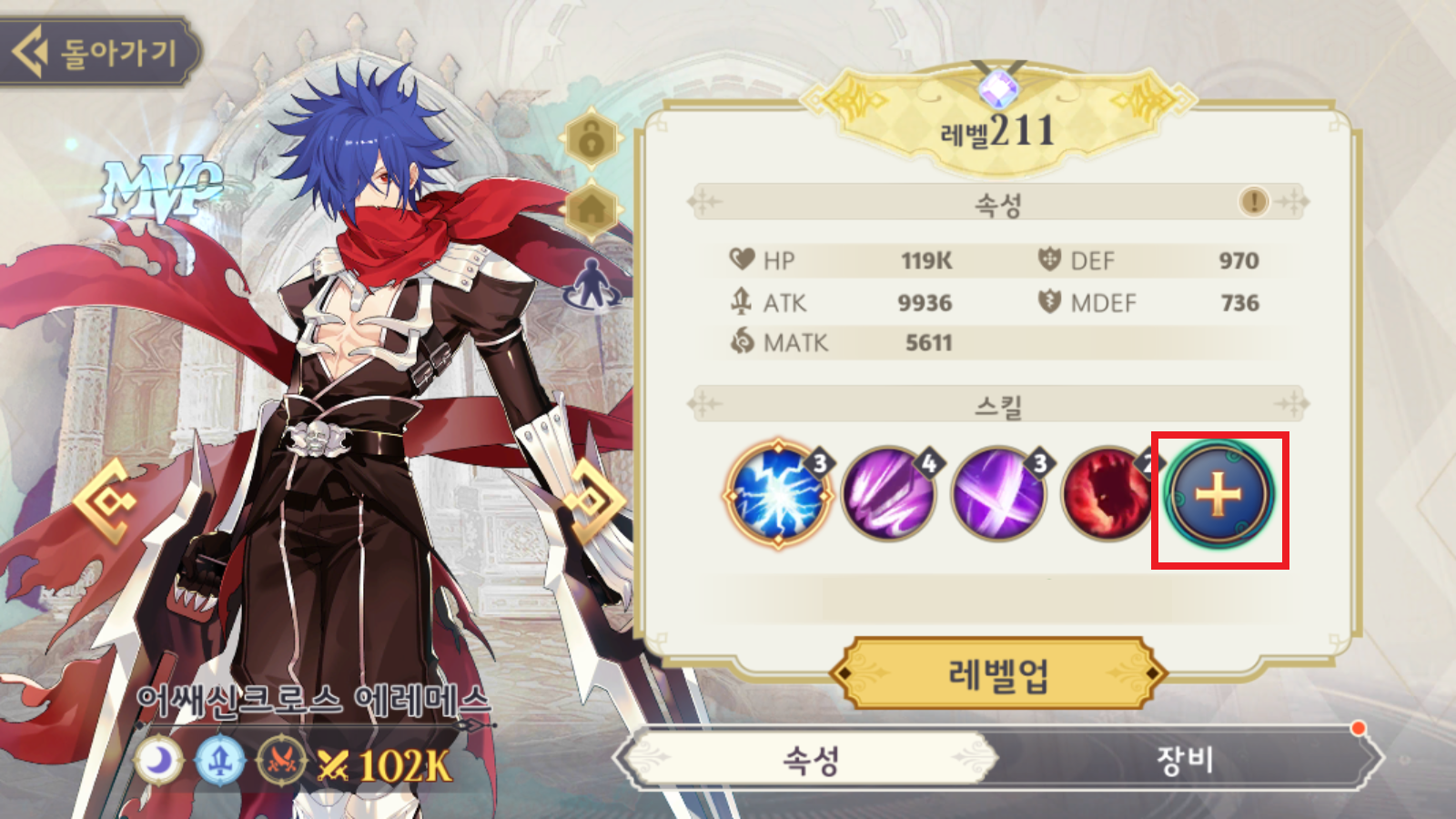
Task: Open the attribute info exclamation icon
Action: pos(1253,201)
